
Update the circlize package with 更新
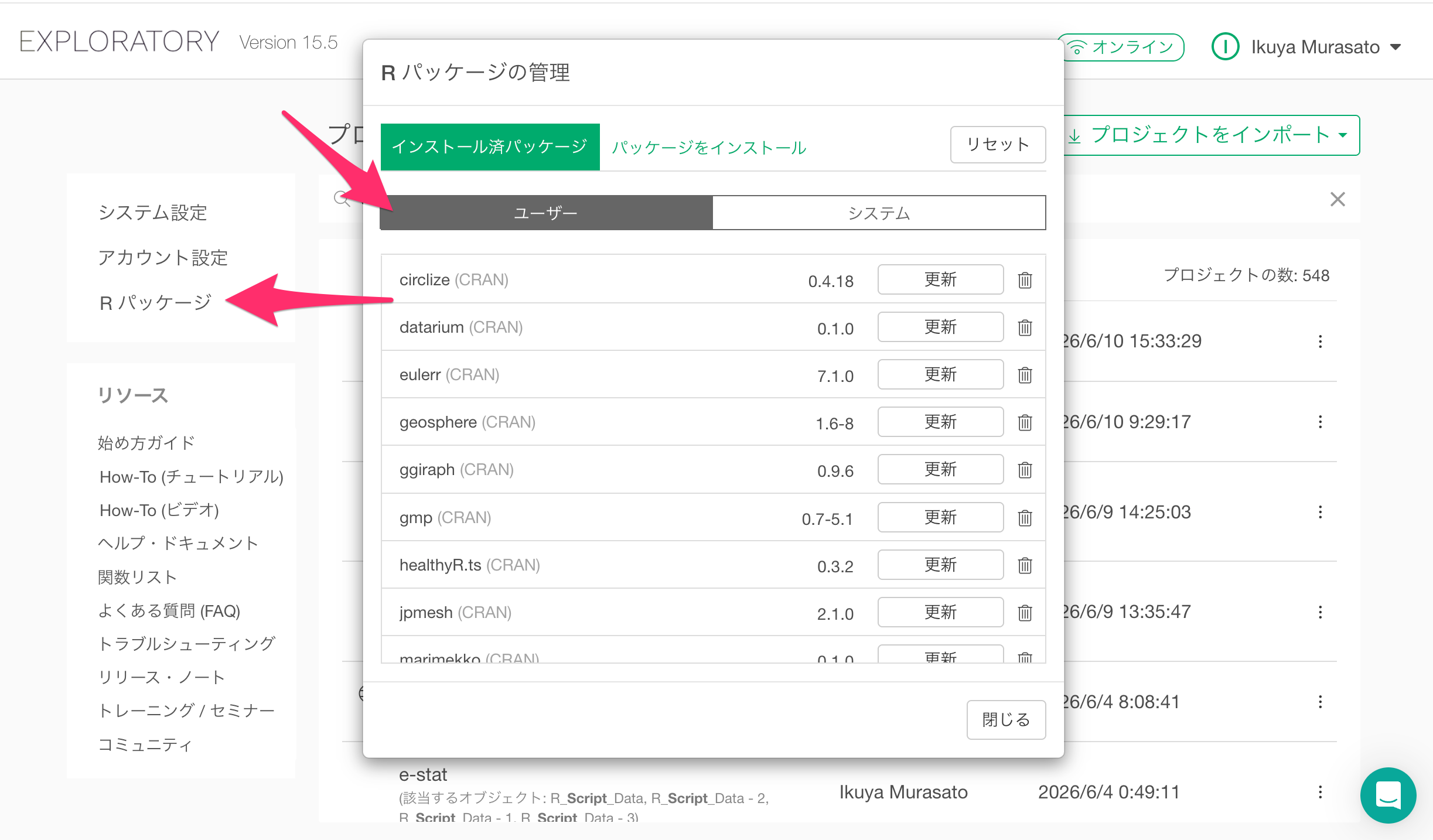(940, 279)
